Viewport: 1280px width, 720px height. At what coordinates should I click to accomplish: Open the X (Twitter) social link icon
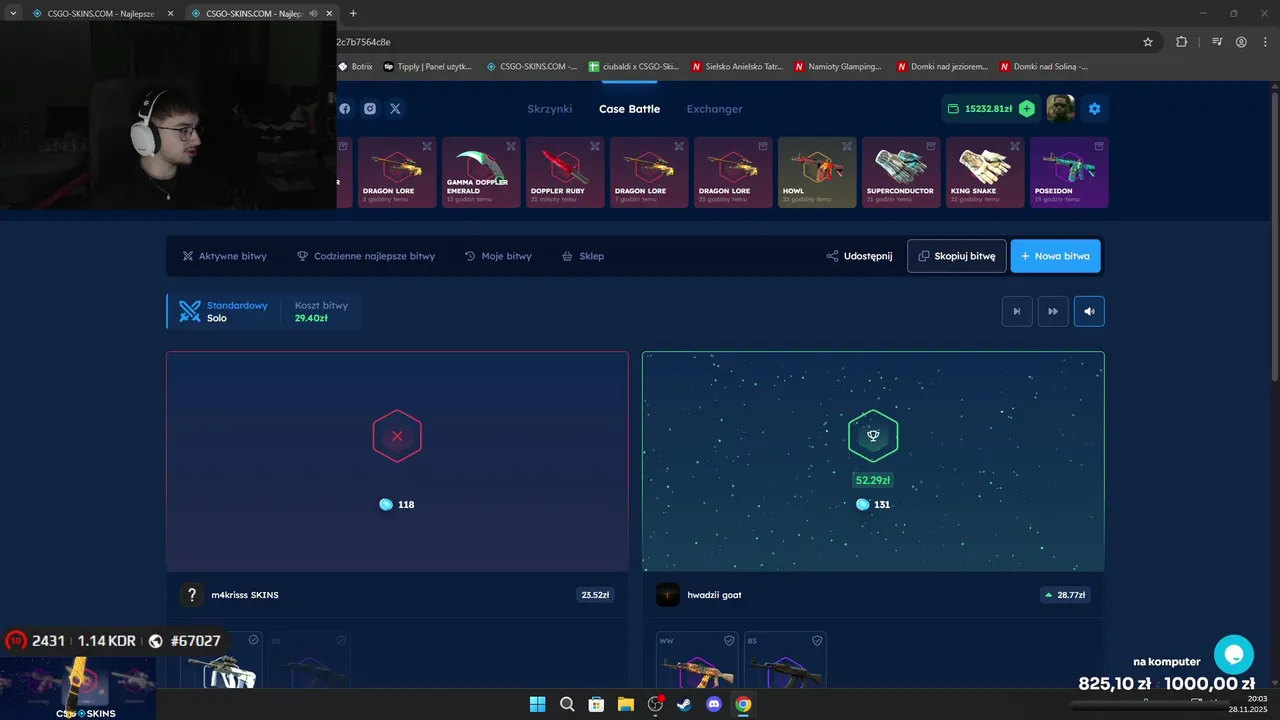(x=395, y=109)
